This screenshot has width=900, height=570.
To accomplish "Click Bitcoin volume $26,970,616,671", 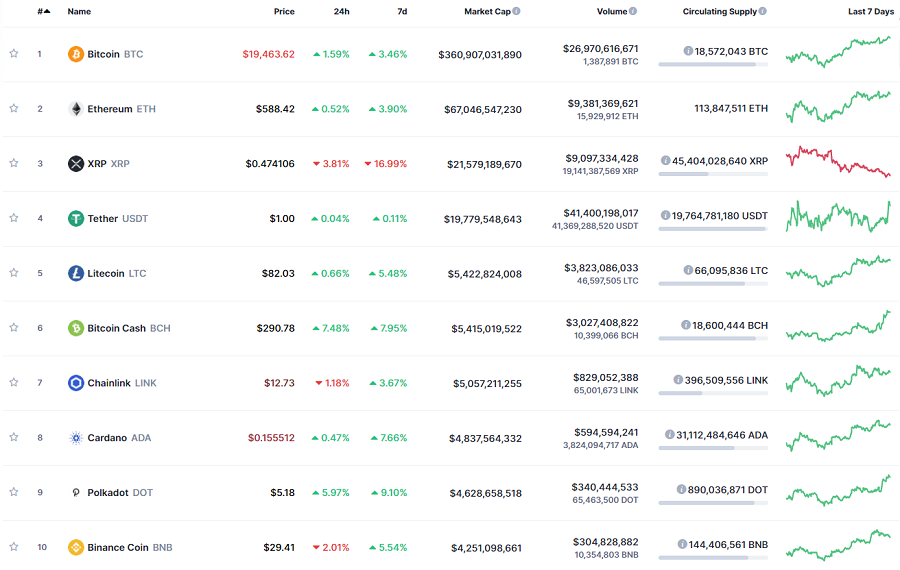I will point(600,49).
